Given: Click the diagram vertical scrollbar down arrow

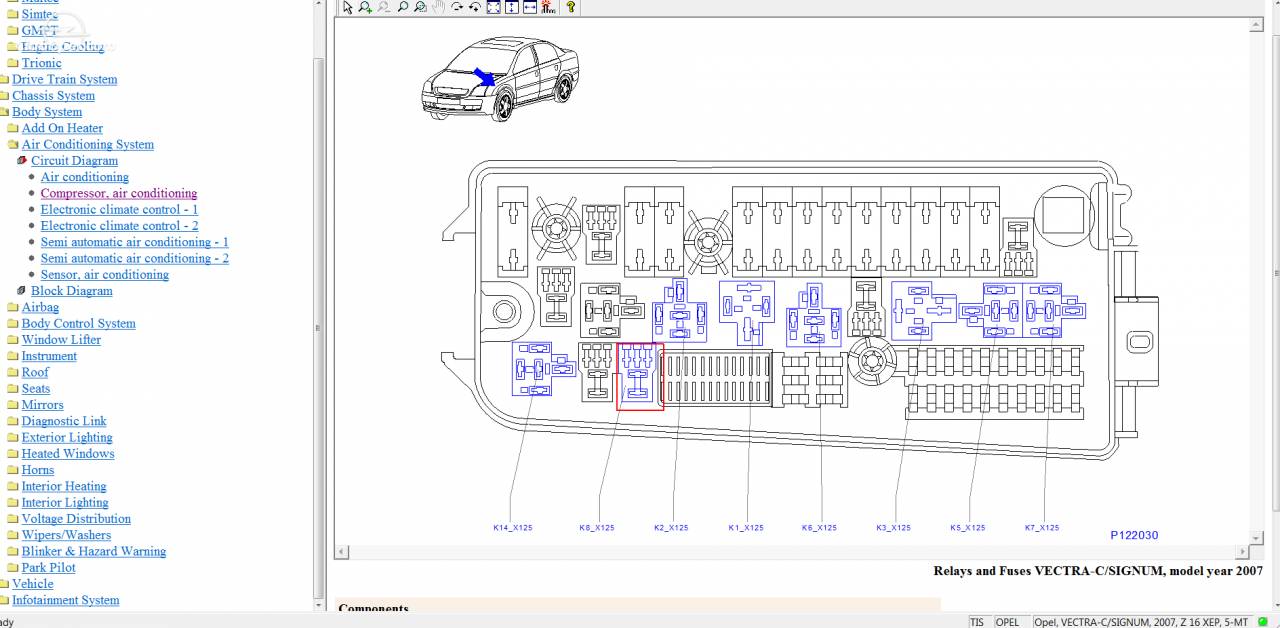Looking at the screenshot, I should (x=1257, y=538).
